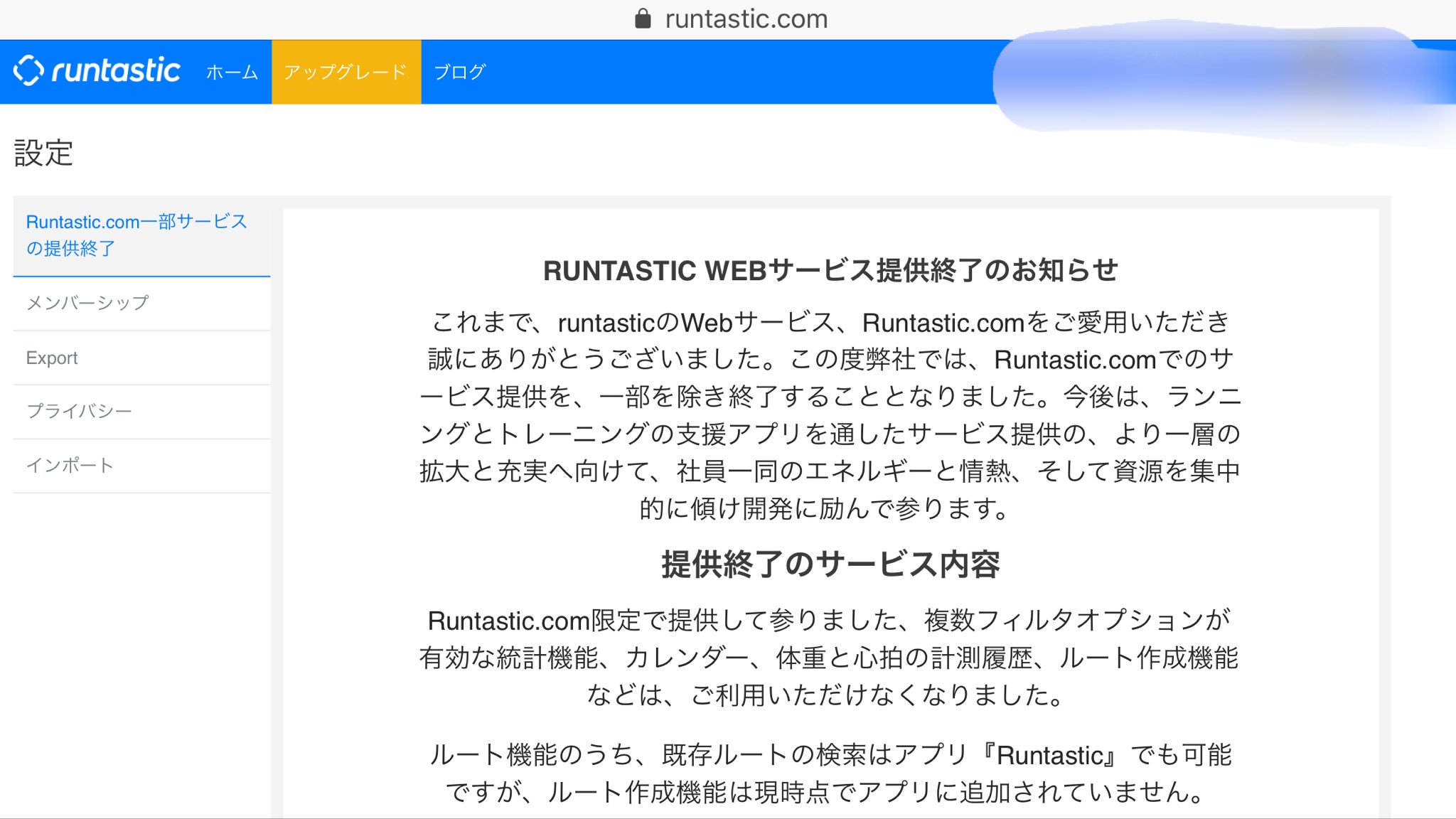Select Runtastic.com一部サービスの提供終了 sidebar item

click(x=141, y=235)
